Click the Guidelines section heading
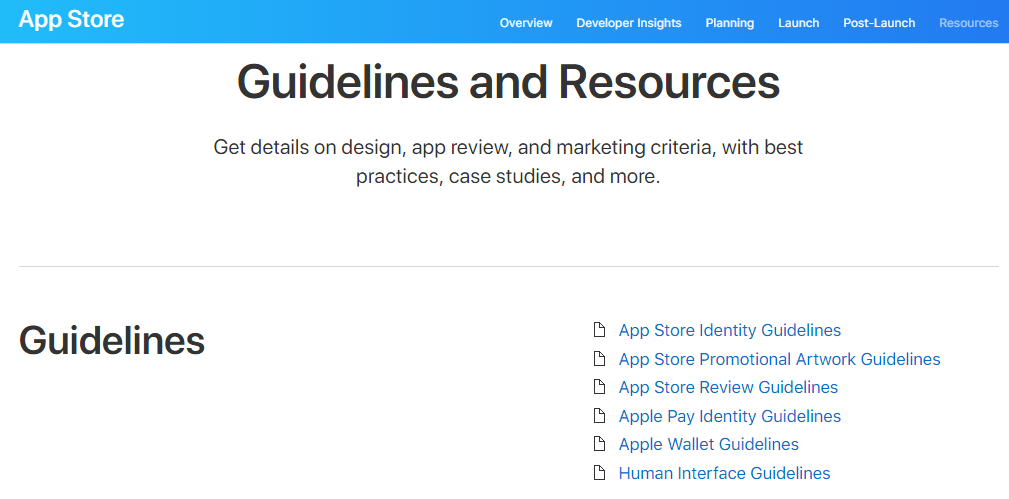The image size is (1009, 499). coord(112,341)
